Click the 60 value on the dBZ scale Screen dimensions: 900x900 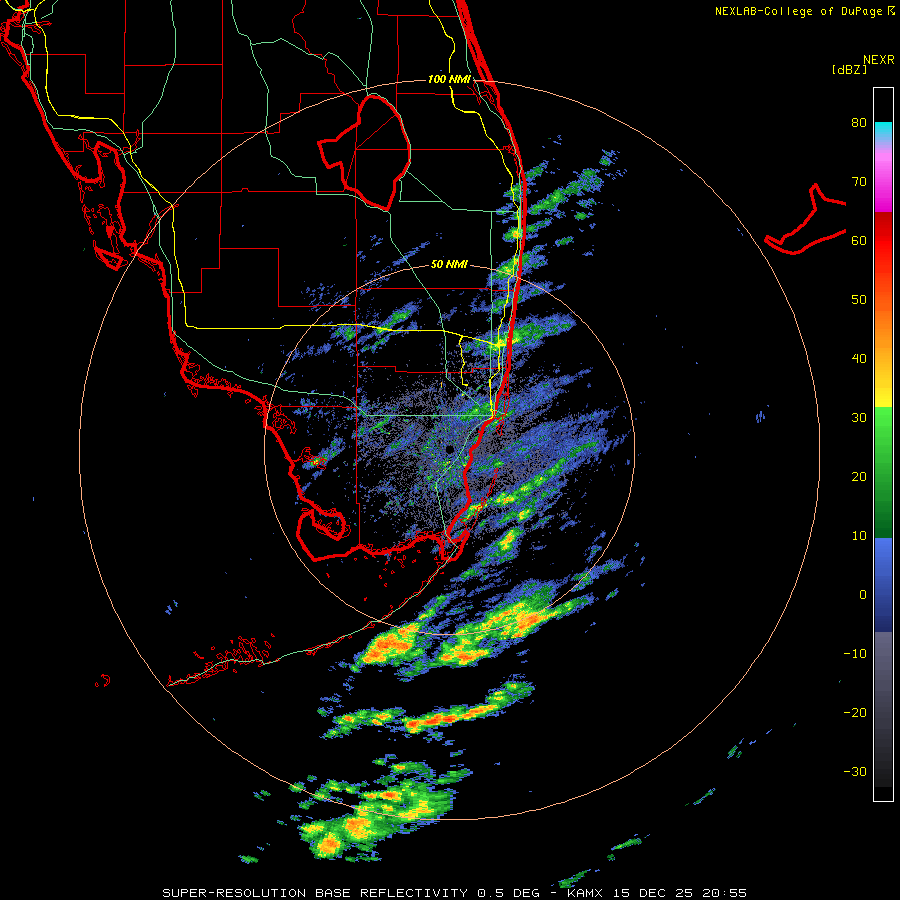tap(859, 240)
